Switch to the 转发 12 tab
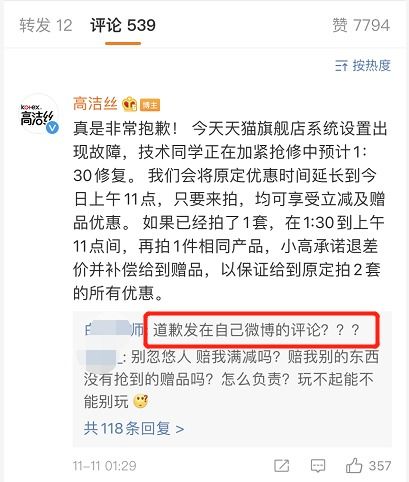The height and width of the screenshot is (482, 409). 46,26
